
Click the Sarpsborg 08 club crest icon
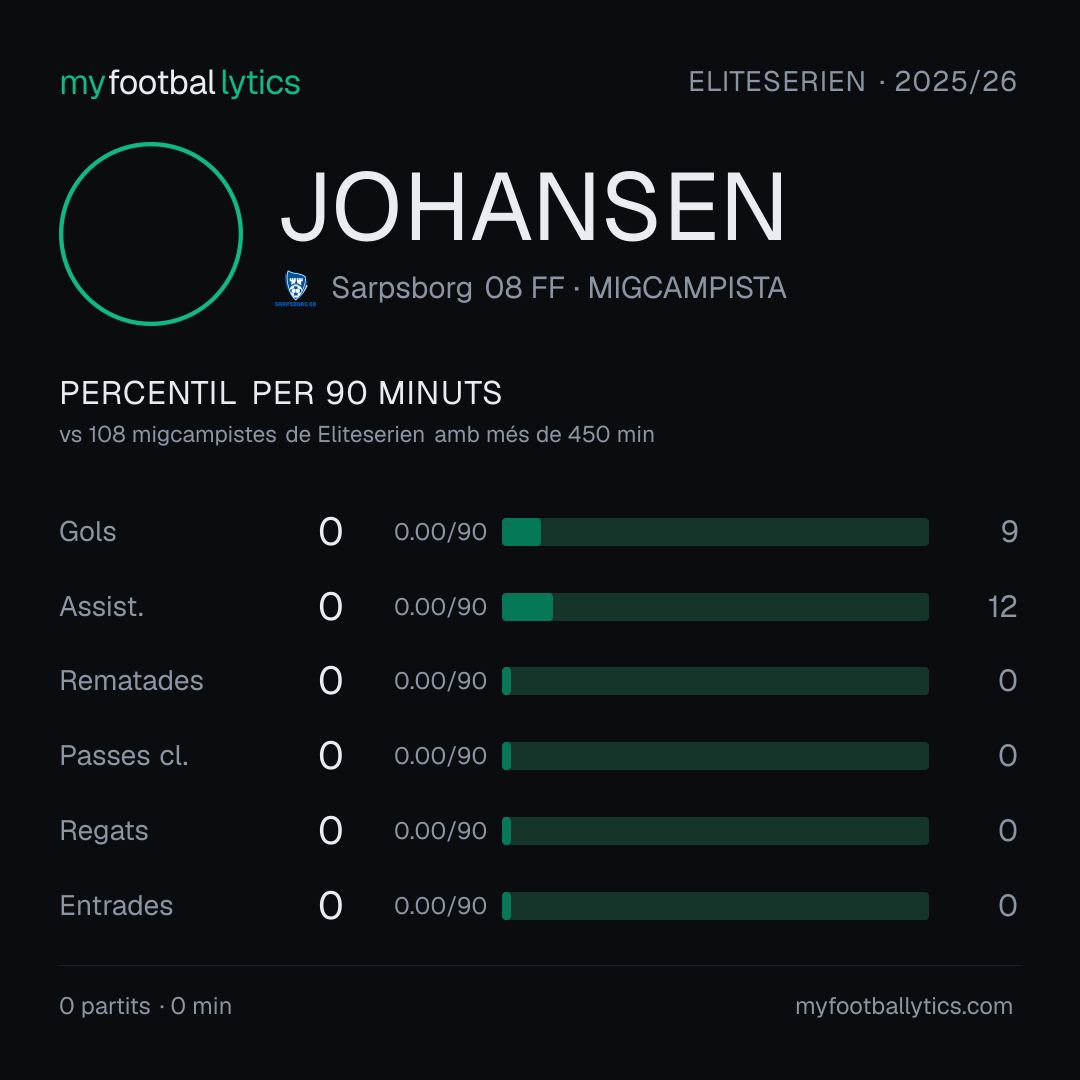tap(295, 289)
